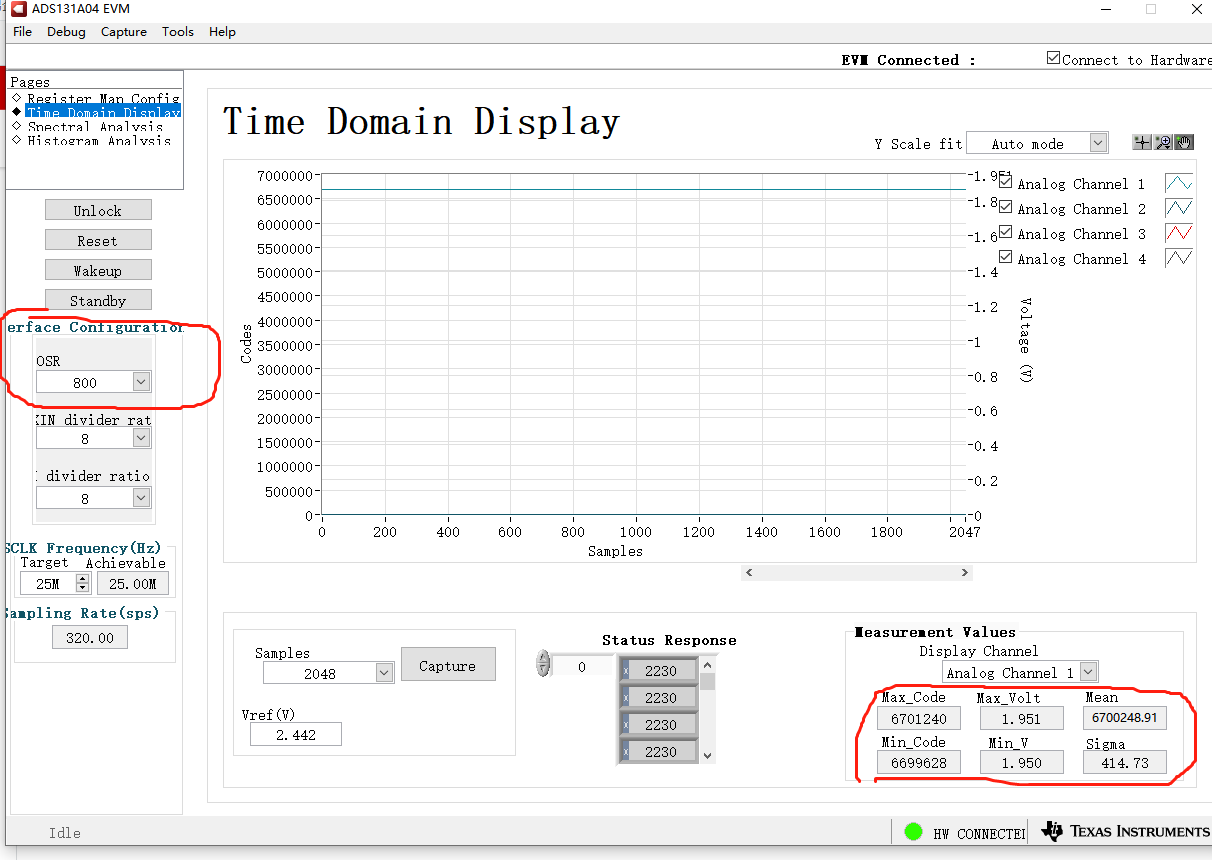Select the graph cursor movement tool

pos(1142,143)
